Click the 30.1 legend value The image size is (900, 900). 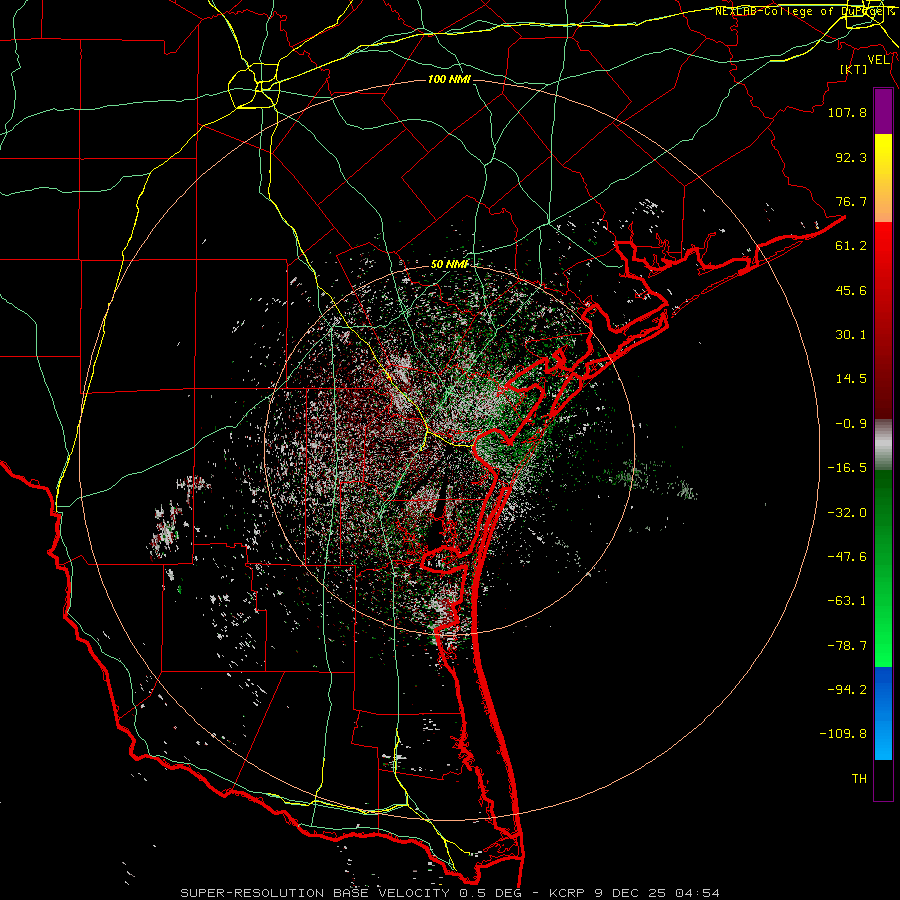click(851, 335)
